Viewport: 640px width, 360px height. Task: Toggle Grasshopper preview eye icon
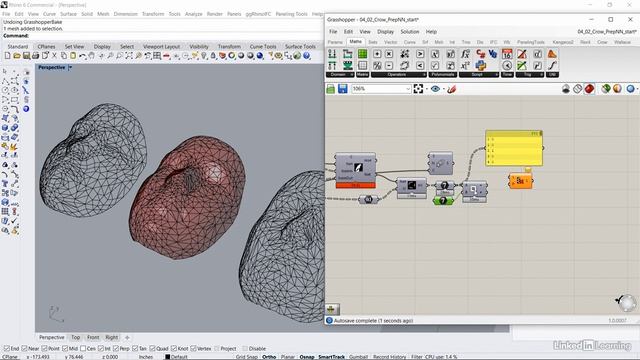(435, 89)
